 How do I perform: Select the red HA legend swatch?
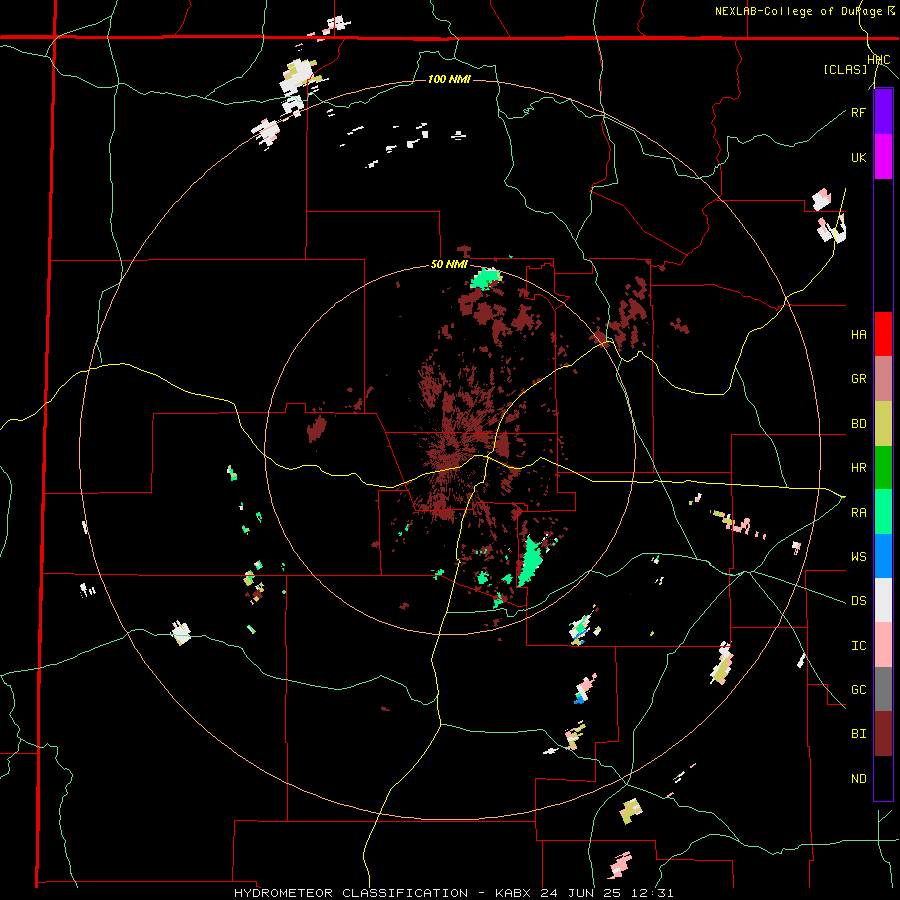pyautogui.click(x=883, y=334)
